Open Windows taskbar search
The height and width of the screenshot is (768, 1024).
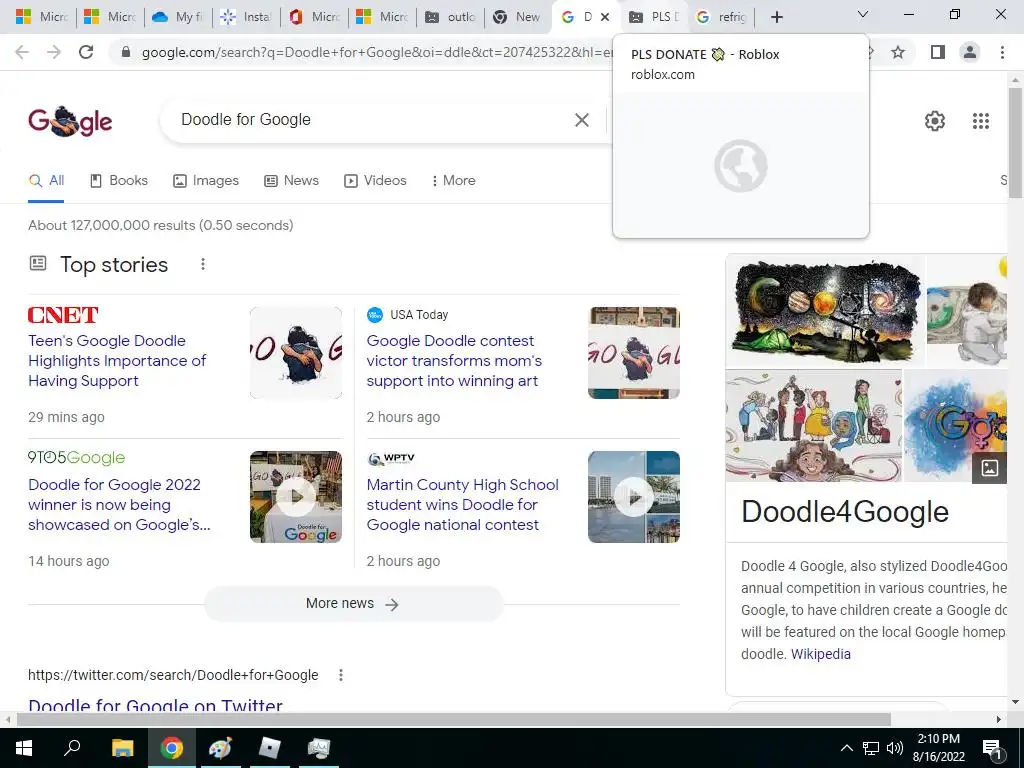(x=72, y=748)
